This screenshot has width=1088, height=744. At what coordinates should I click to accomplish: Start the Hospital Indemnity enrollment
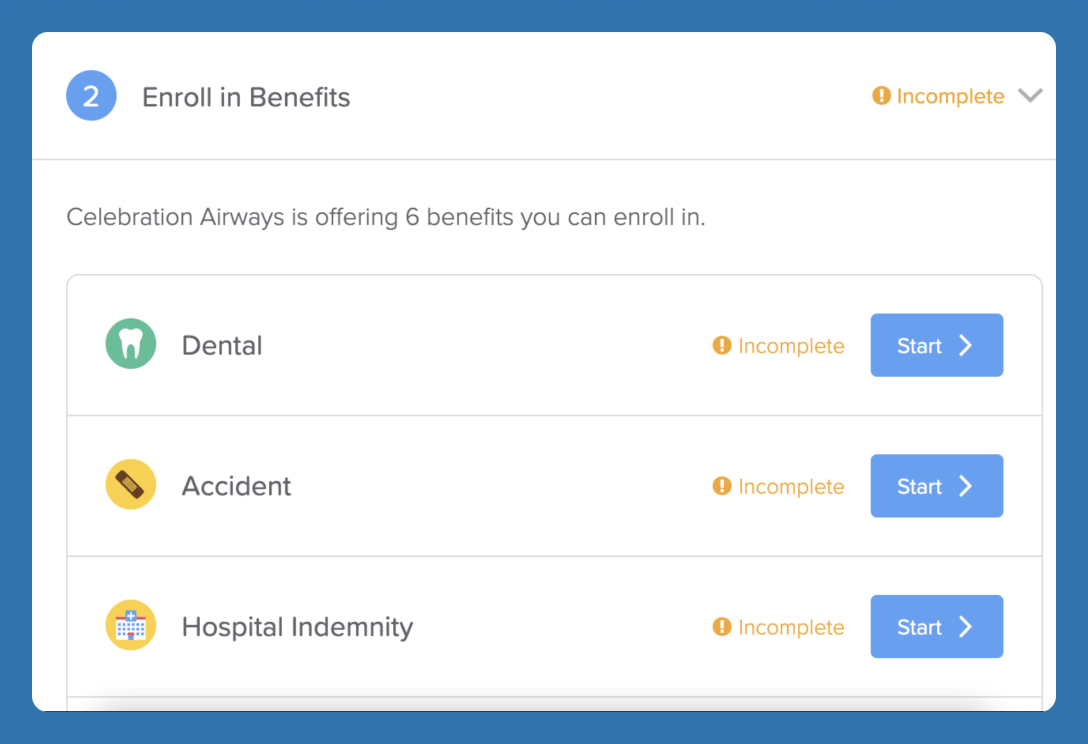click(936, 626)
